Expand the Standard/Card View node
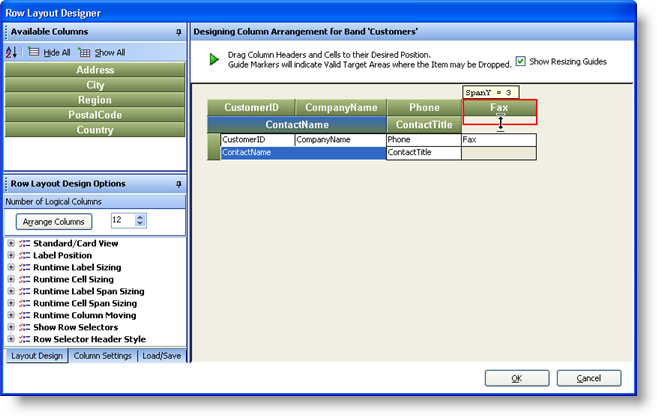Image resolution: width=657 pixels, height=416 pixels. (11, 243)
